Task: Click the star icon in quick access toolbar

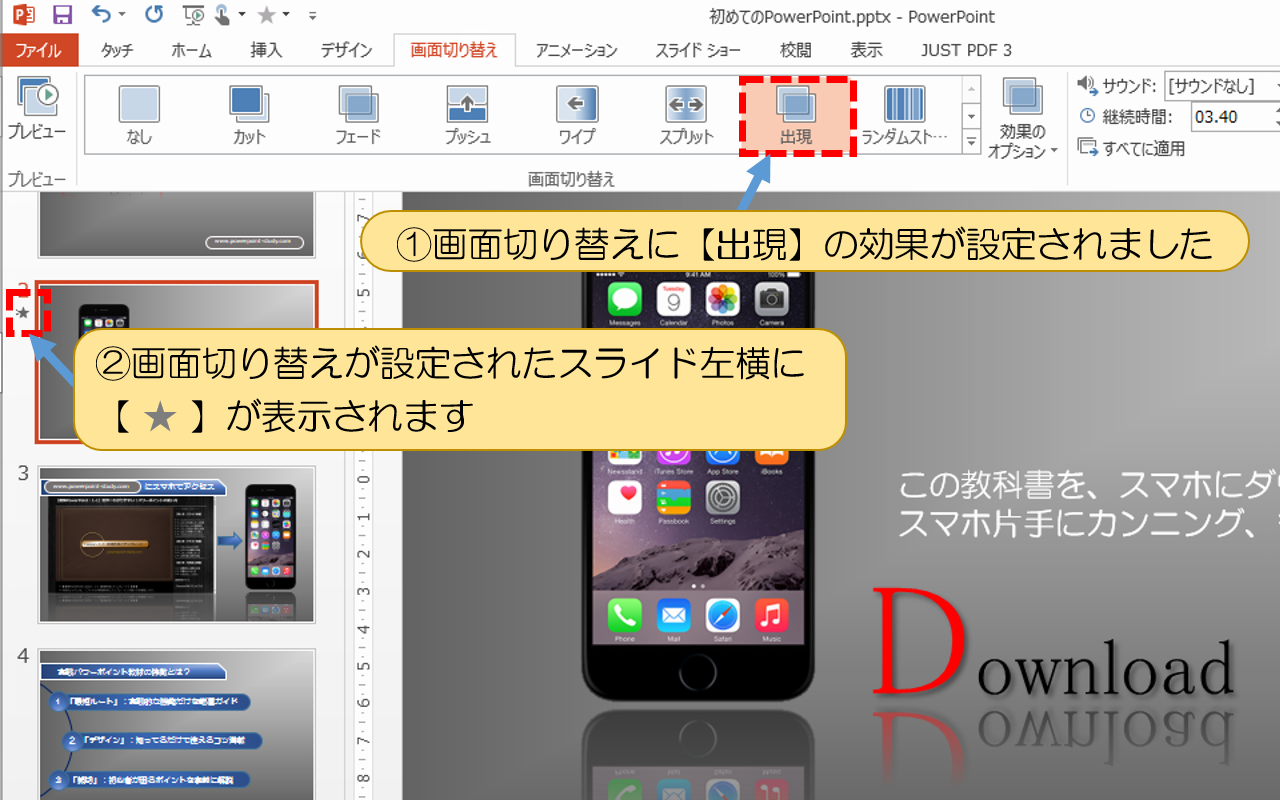Action: (267, 15)
